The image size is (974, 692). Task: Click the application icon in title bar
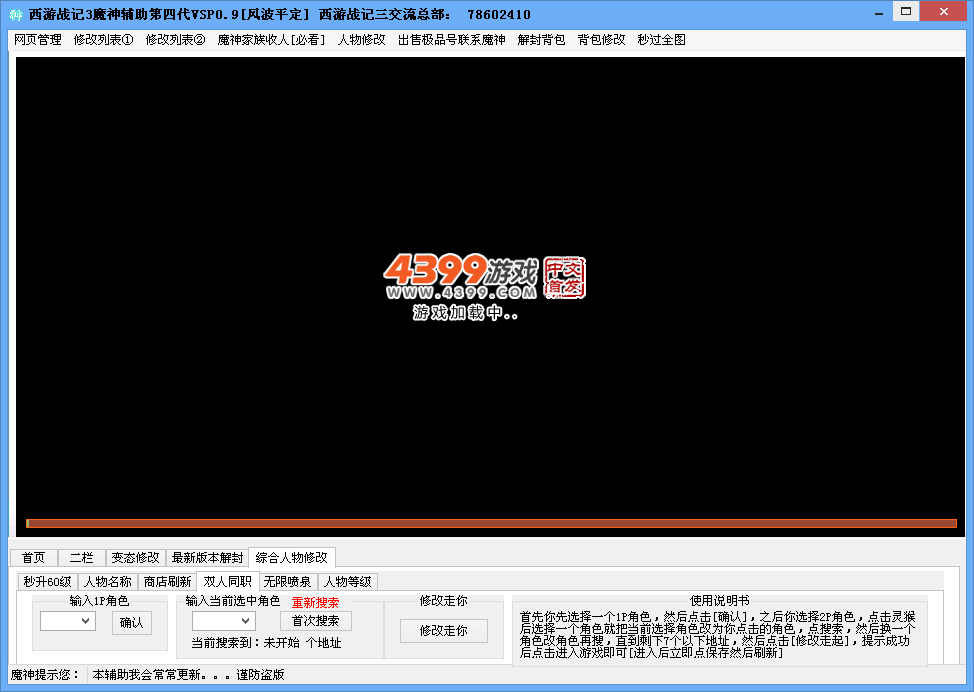(x=16, y=14)
